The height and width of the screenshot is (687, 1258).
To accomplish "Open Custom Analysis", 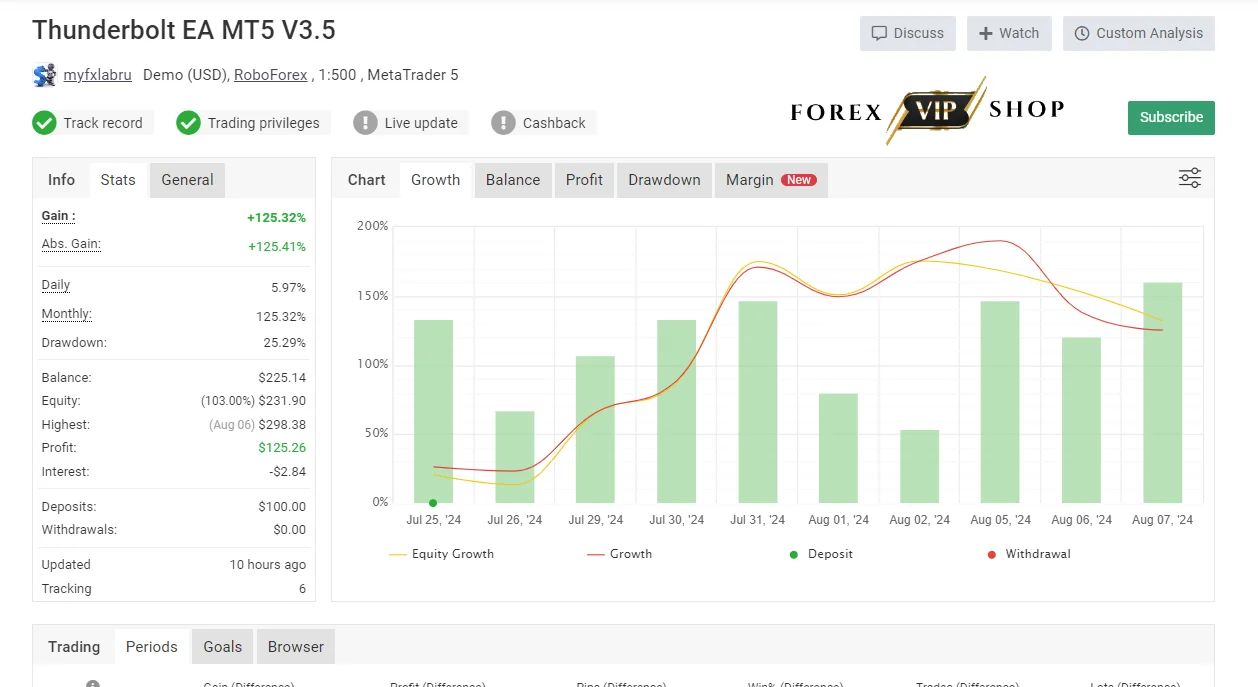I will point(1139,33).
